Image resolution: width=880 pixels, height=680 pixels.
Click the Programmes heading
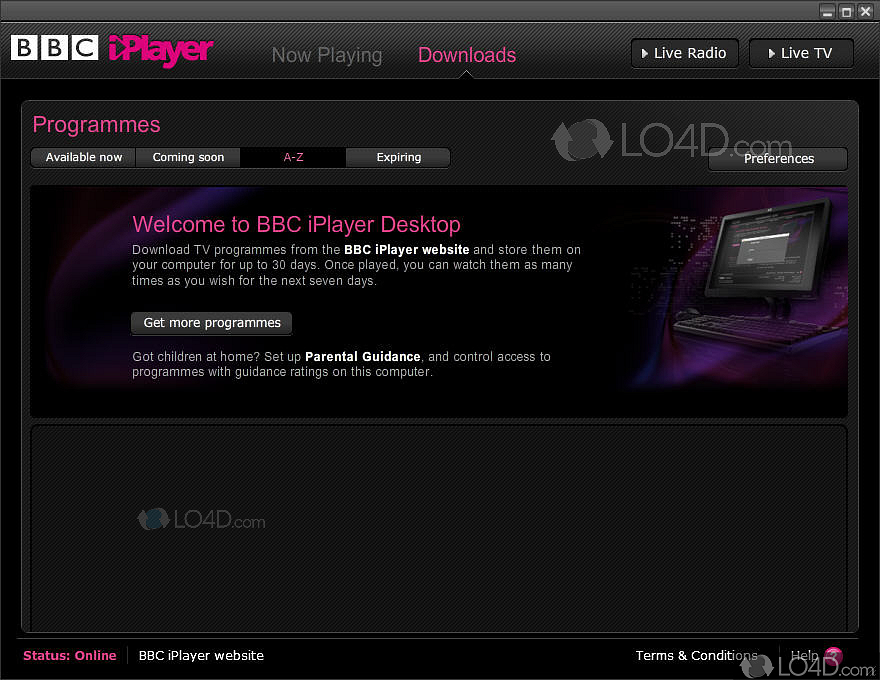point(97,125)
